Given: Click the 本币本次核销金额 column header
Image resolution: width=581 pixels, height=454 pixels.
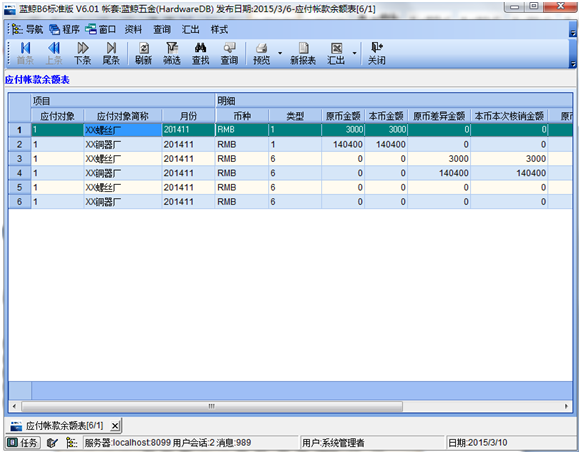Looking at the screenshot, I should pyautogui.click(x=509, y=116).
